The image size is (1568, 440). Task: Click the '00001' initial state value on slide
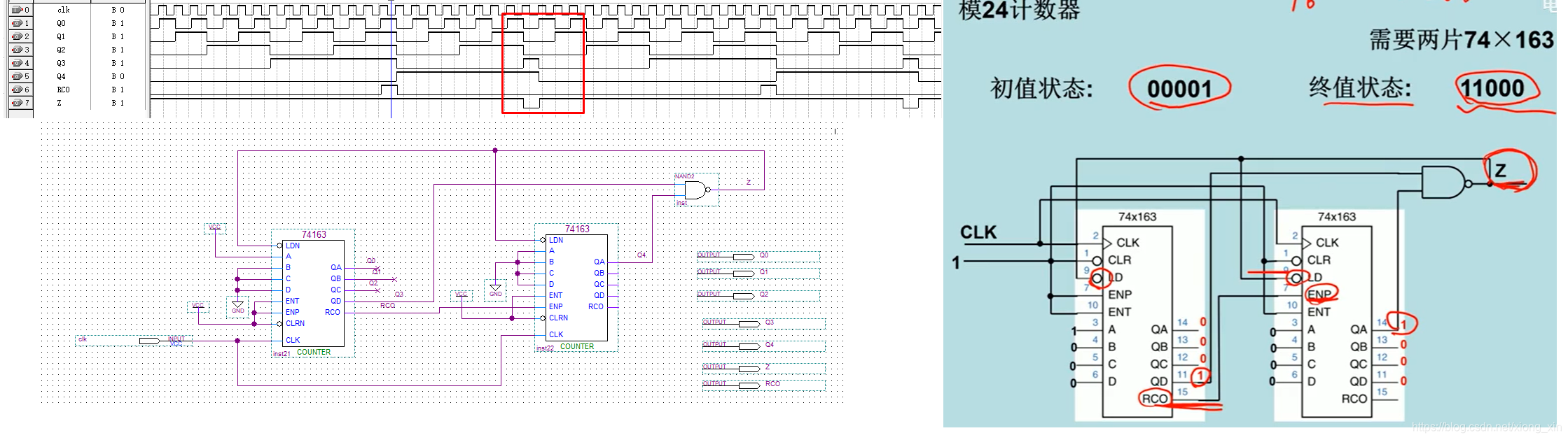point(1179,89)
